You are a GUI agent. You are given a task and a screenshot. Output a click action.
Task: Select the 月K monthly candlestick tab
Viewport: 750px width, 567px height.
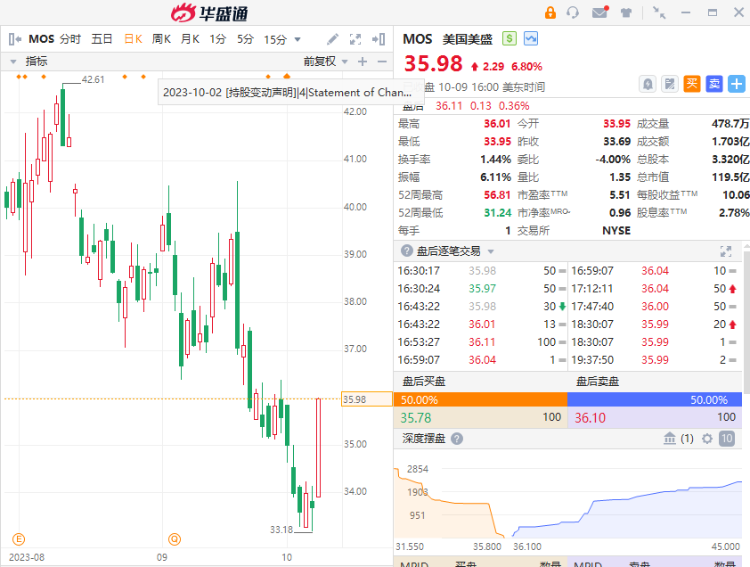pyautogui.click(x=190, y=39)
